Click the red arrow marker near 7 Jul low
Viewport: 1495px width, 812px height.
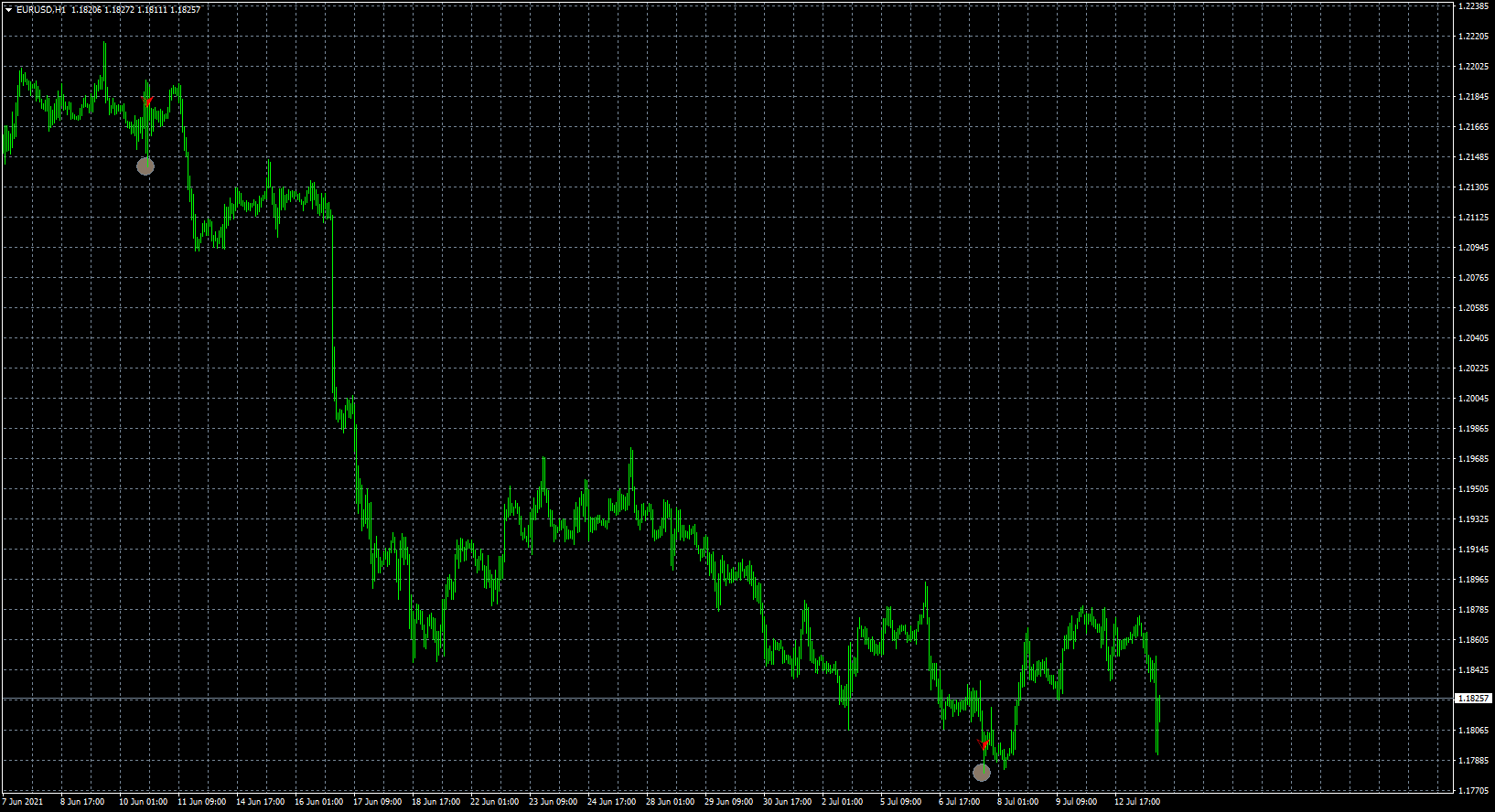click(x=984, y=745)
